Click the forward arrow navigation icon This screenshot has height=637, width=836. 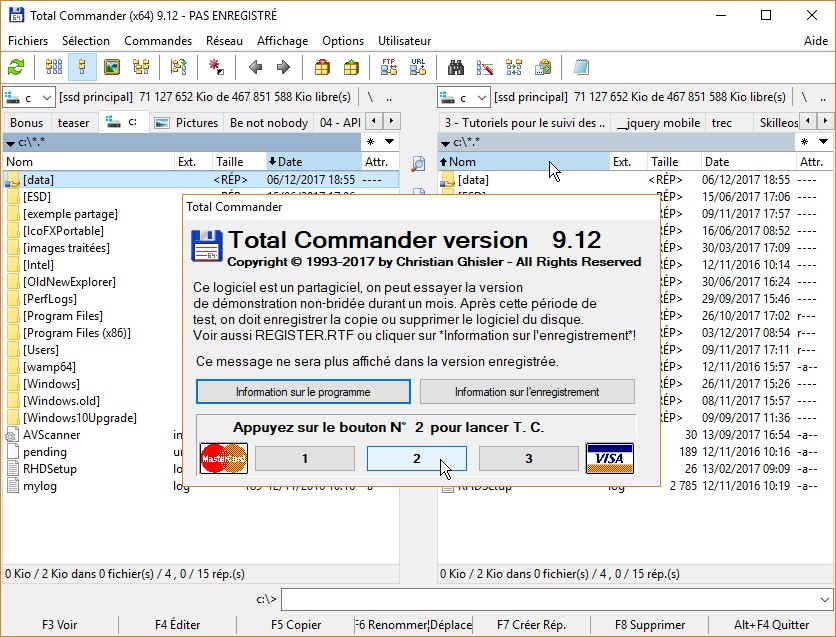283,68
